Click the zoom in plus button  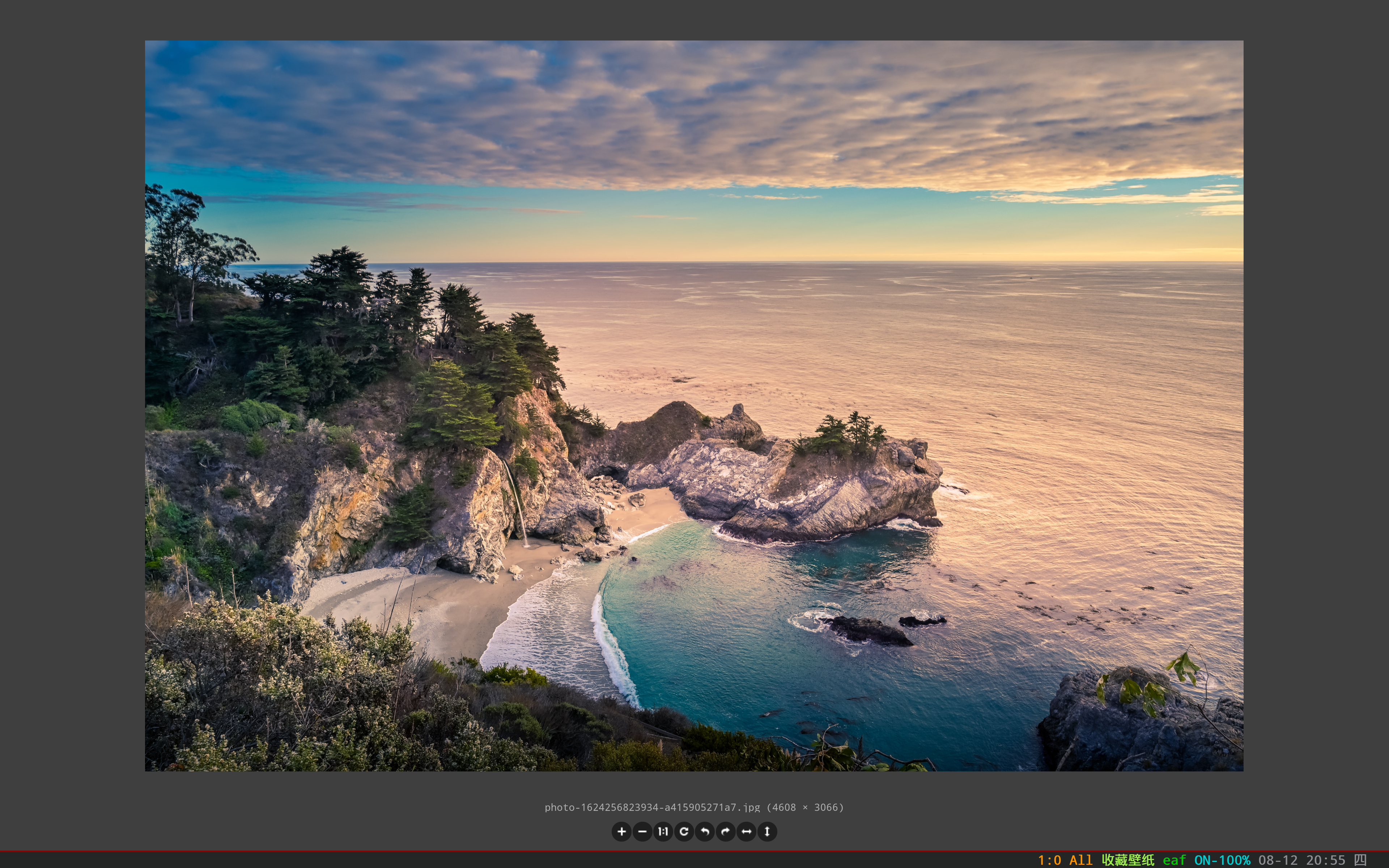point(621,831)
